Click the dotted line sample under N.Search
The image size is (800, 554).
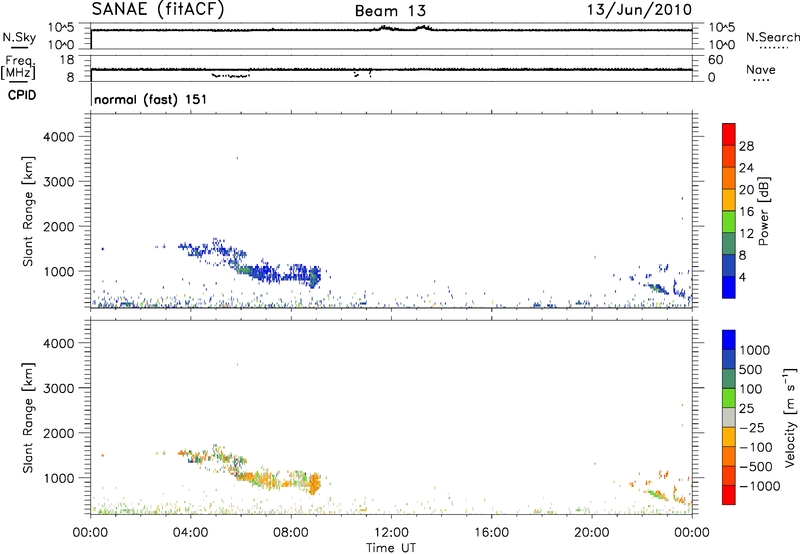click(773, 47)
